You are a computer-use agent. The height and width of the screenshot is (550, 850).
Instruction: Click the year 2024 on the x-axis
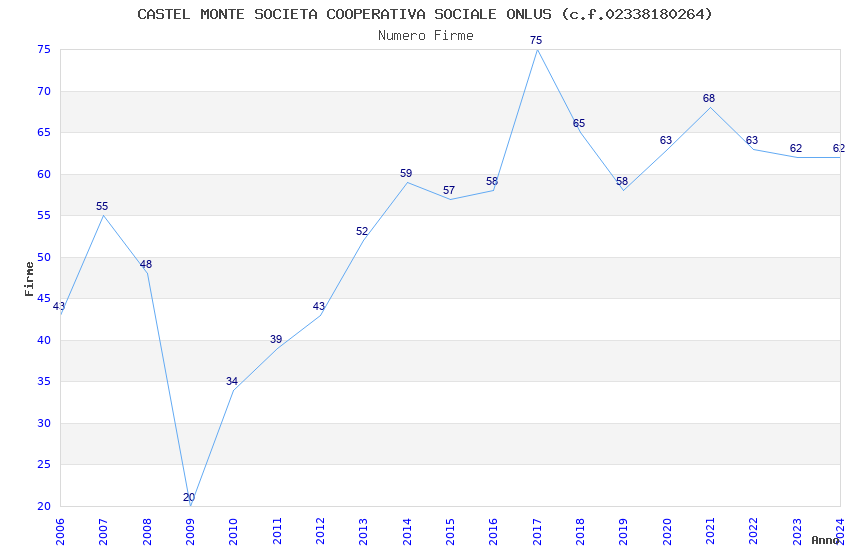[x=840, y=531]
